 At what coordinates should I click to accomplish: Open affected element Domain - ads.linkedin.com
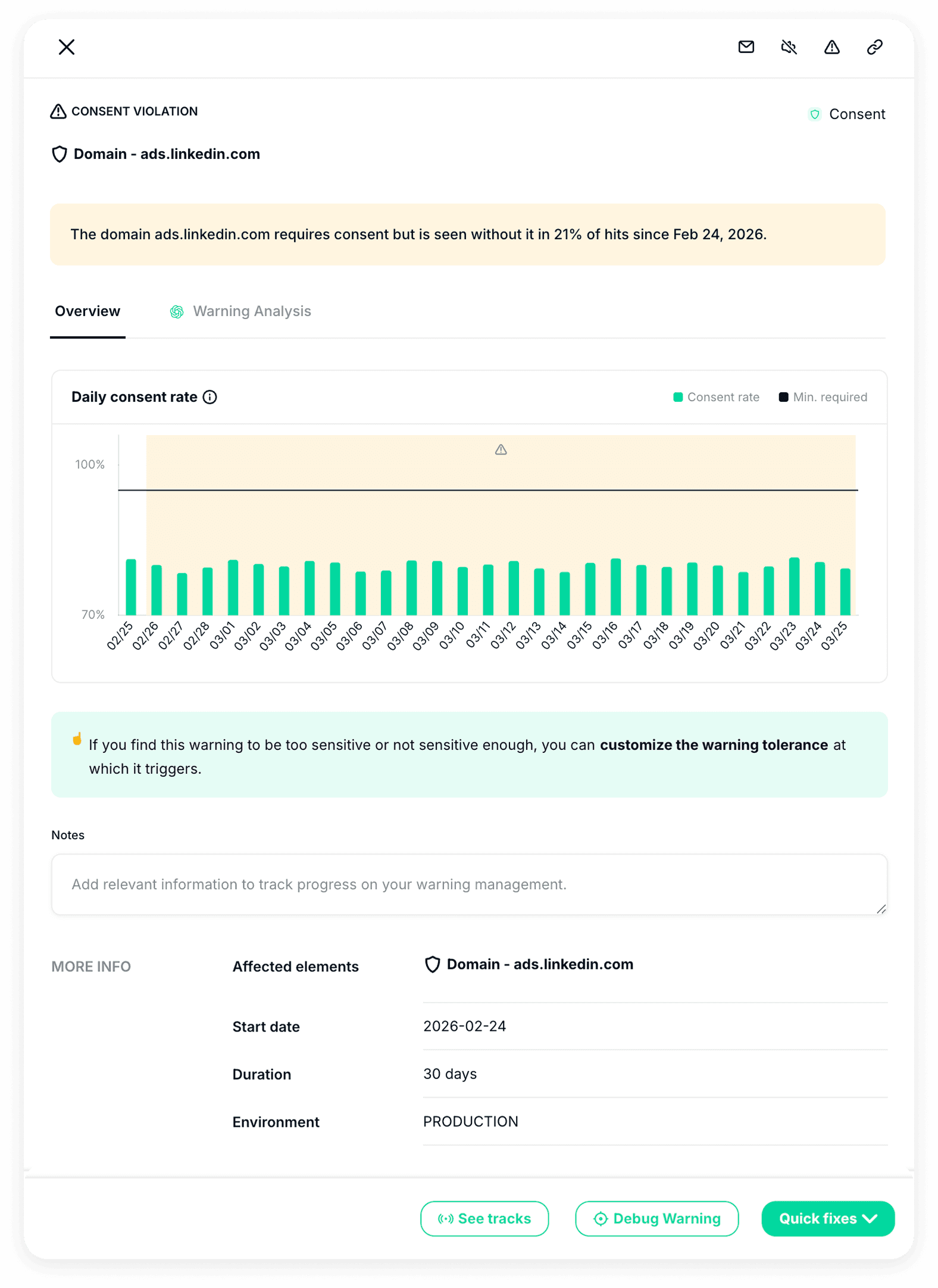pyautogui.click(x=539, y=964)
